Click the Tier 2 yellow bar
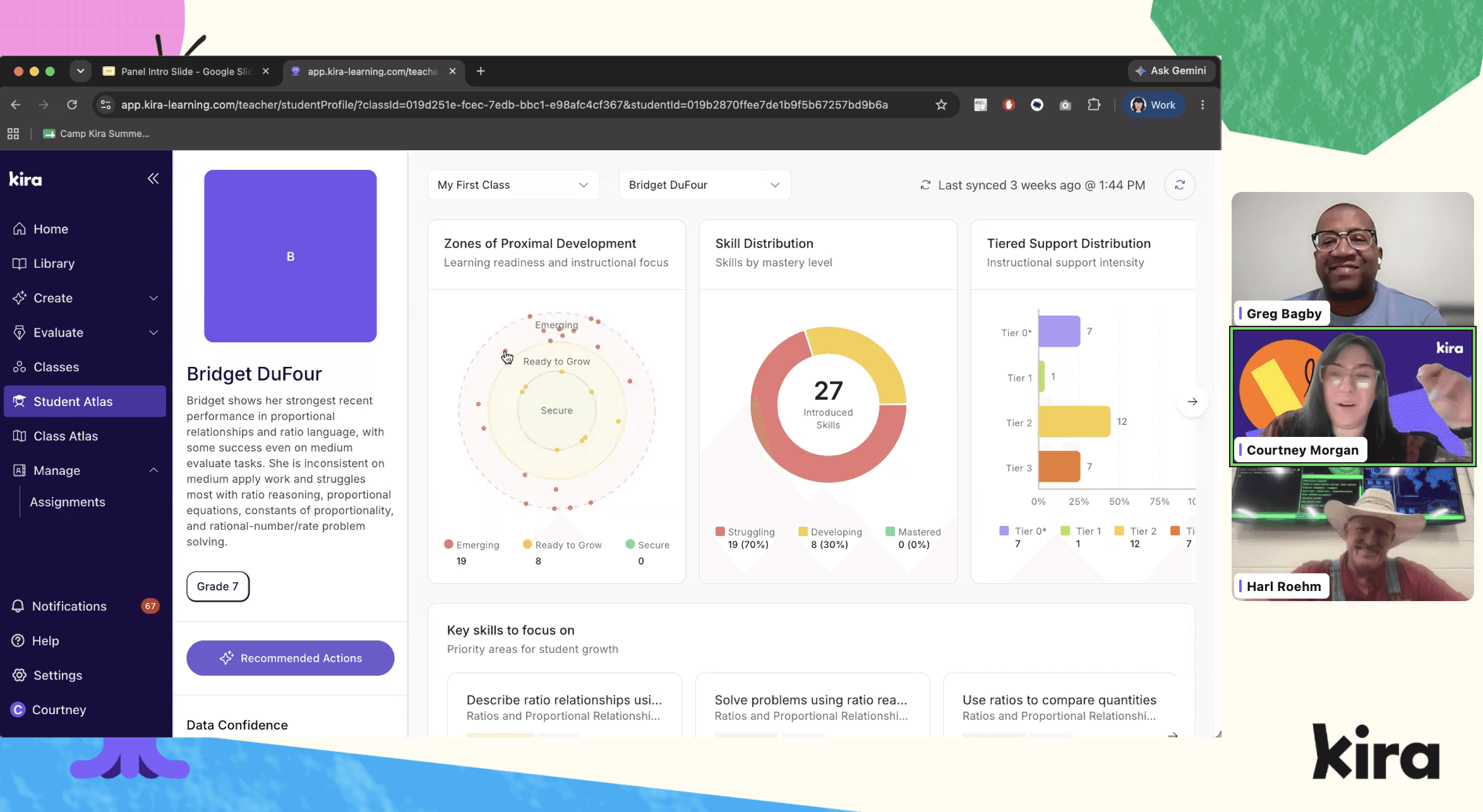This screenshot has width=1483, height=812. pyautogui.click(x=1074, y=422)
